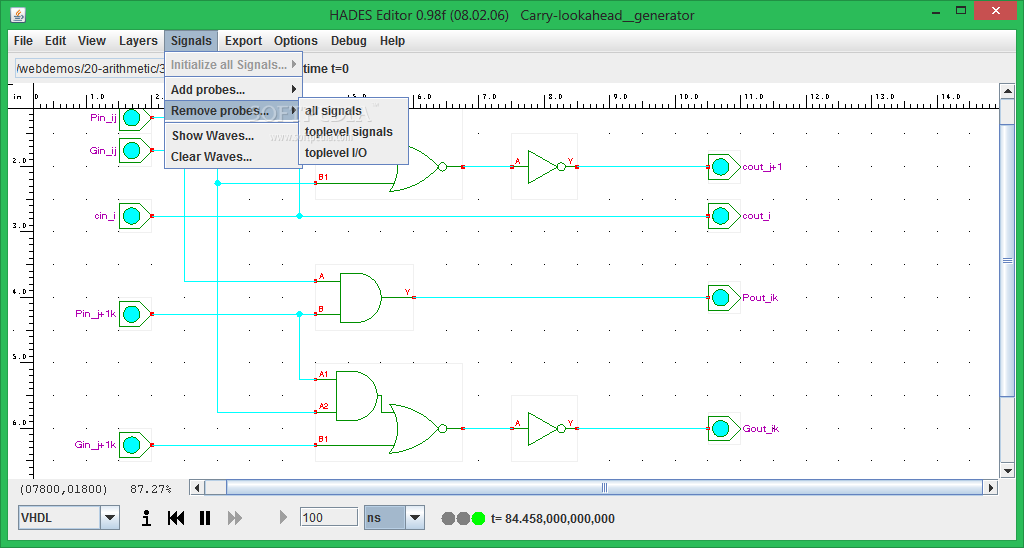This screenshot has width=1024, height=548.
Task: Click the simulator info icon
Action: [x=146, y=518]
